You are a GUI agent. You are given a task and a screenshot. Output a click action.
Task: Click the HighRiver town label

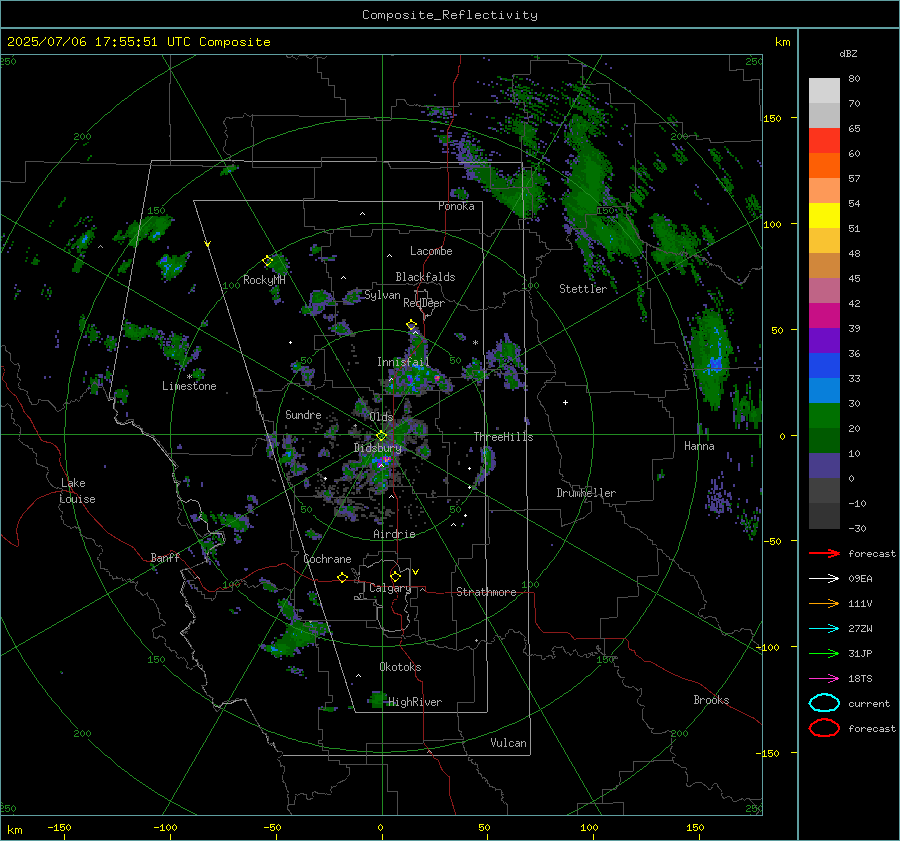tap(414, 702)
